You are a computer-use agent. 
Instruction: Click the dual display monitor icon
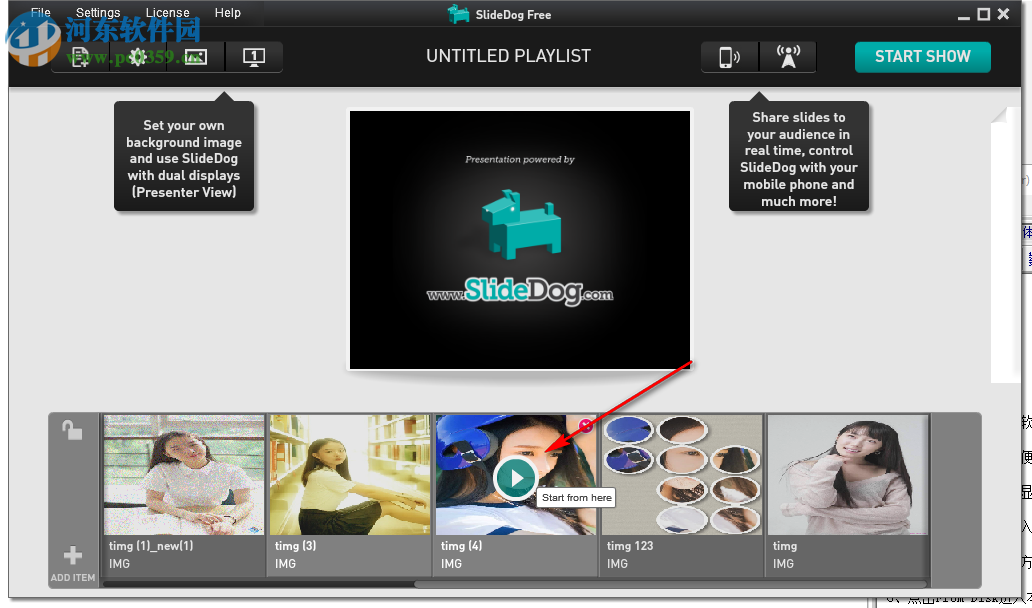point(254,57)
